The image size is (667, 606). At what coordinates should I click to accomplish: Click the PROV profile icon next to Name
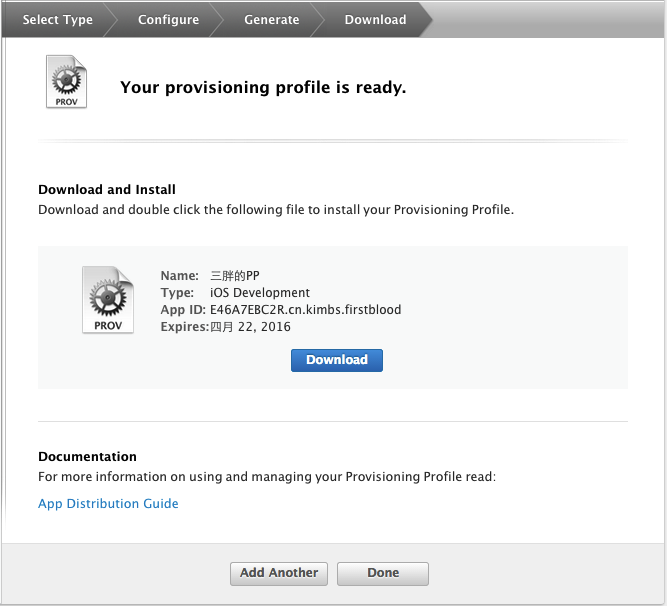108,300
